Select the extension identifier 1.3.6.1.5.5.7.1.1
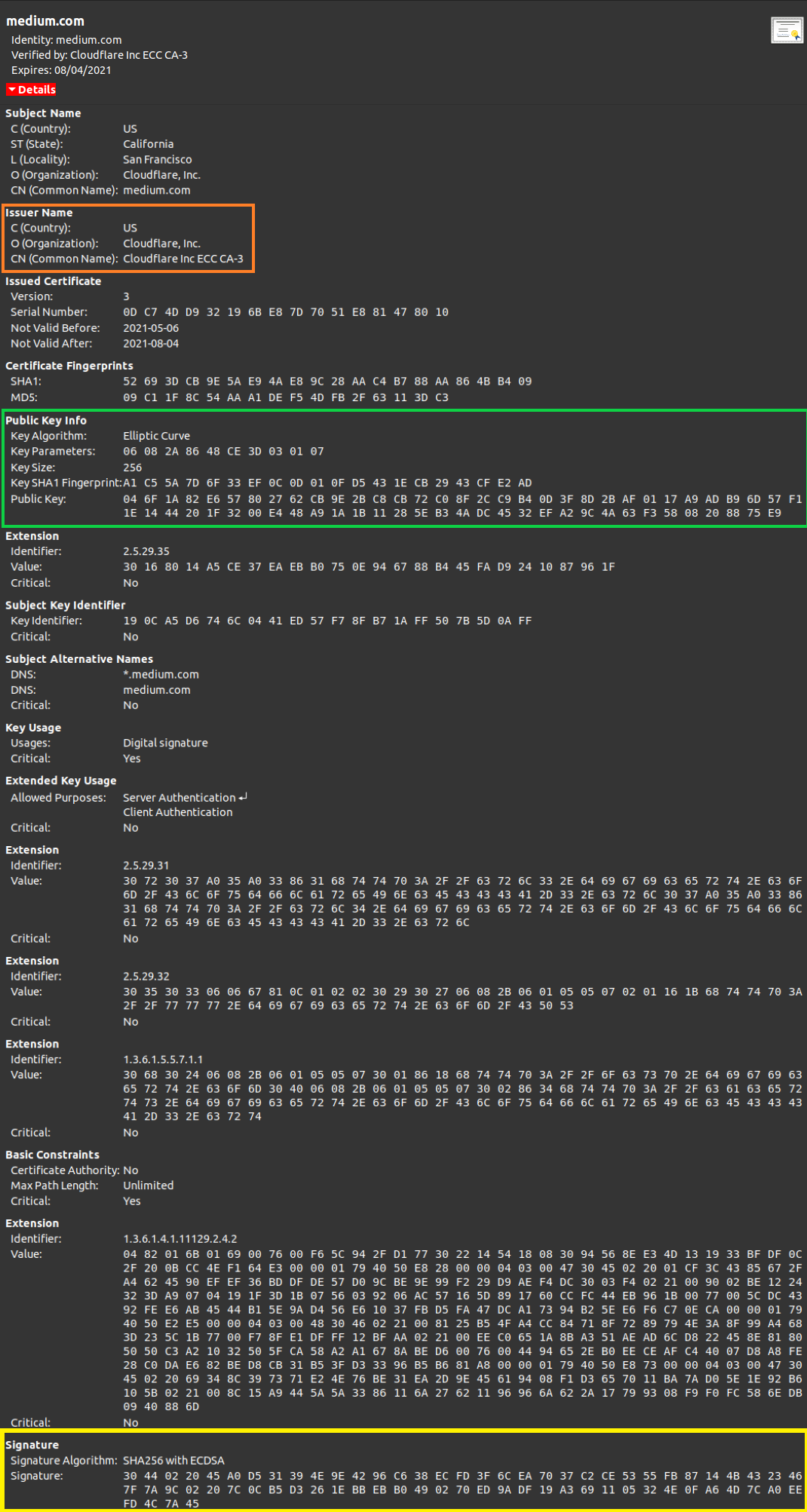This screenshot has width=807, height=1512. [163, 1060]
